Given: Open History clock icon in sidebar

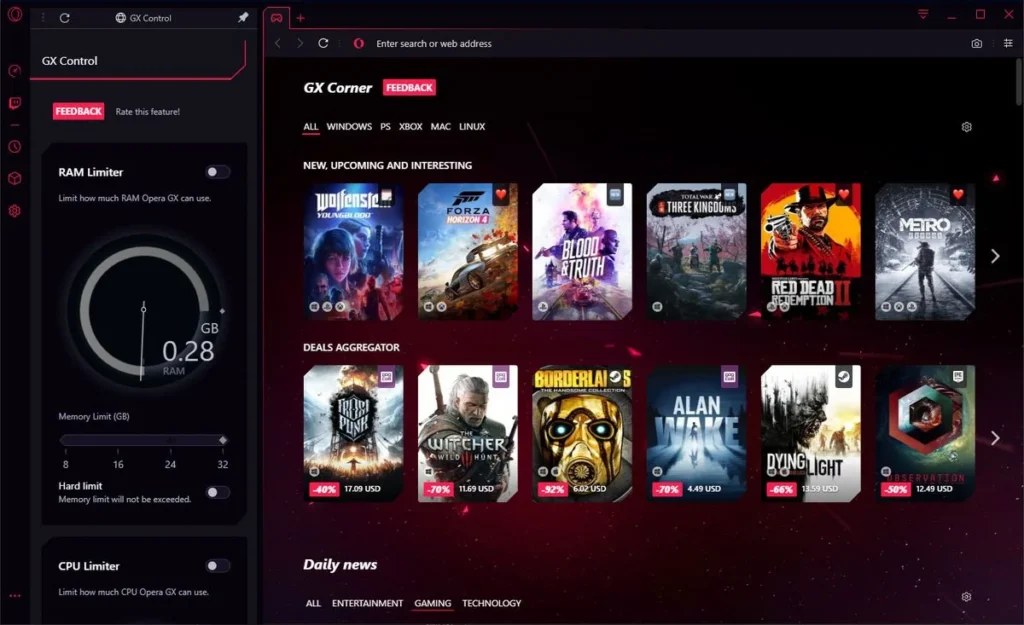Looking at the screenshot, I should pos(14,147).
